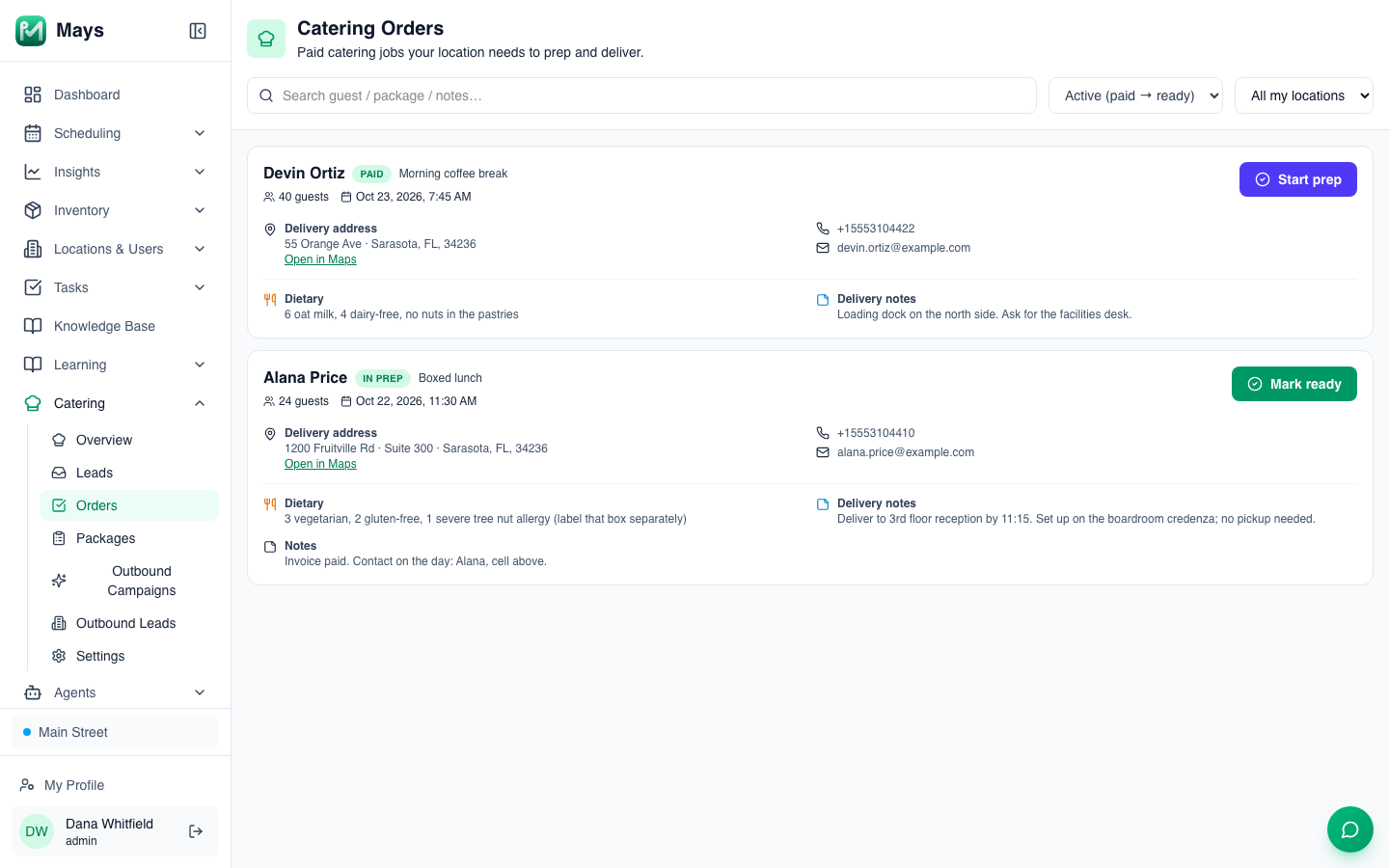Click the Scheduling calendar icon
The image size is (1389, 868).
click(33, 133)
